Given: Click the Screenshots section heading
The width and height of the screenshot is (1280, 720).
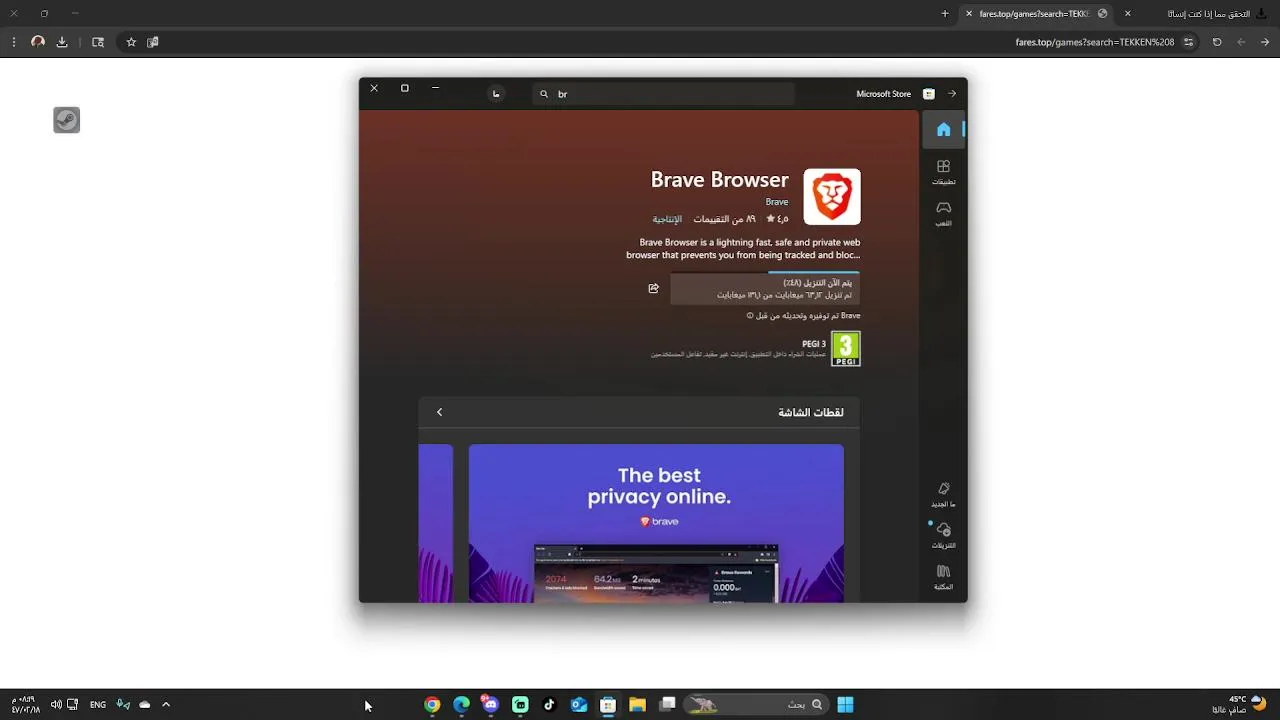Looking at the screenshot, I should 811,412.
